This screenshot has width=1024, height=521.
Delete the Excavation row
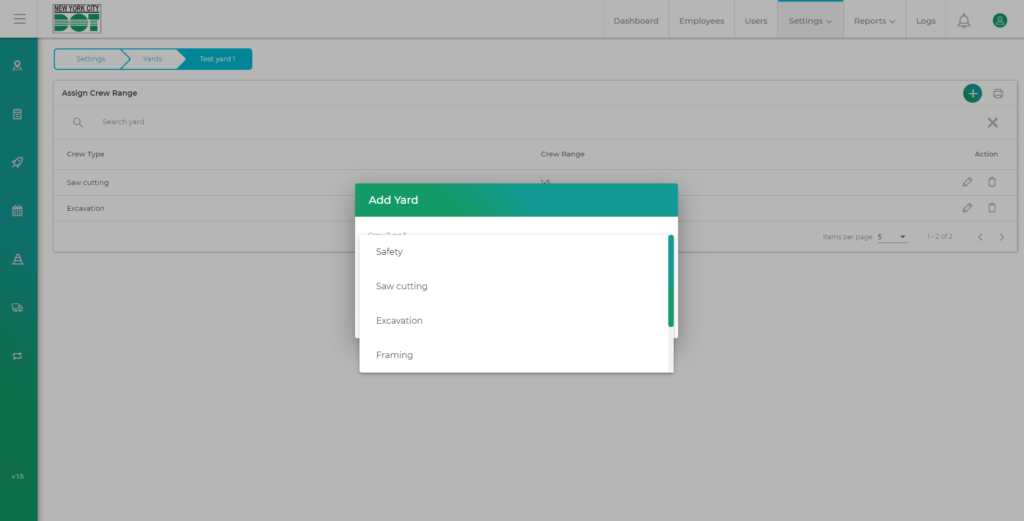pyautogui.click(x=992, y=208)
